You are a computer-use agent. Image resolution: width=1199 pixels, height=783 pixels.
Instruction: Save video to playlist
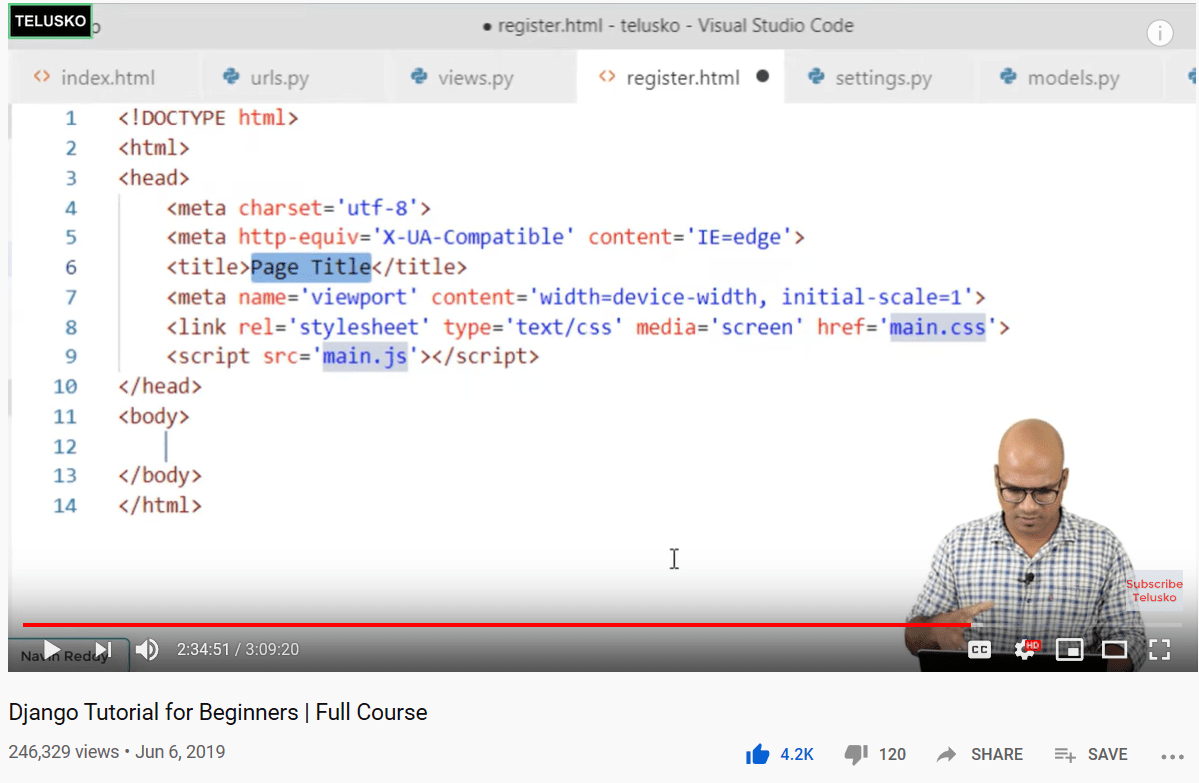click(1091, 755)
